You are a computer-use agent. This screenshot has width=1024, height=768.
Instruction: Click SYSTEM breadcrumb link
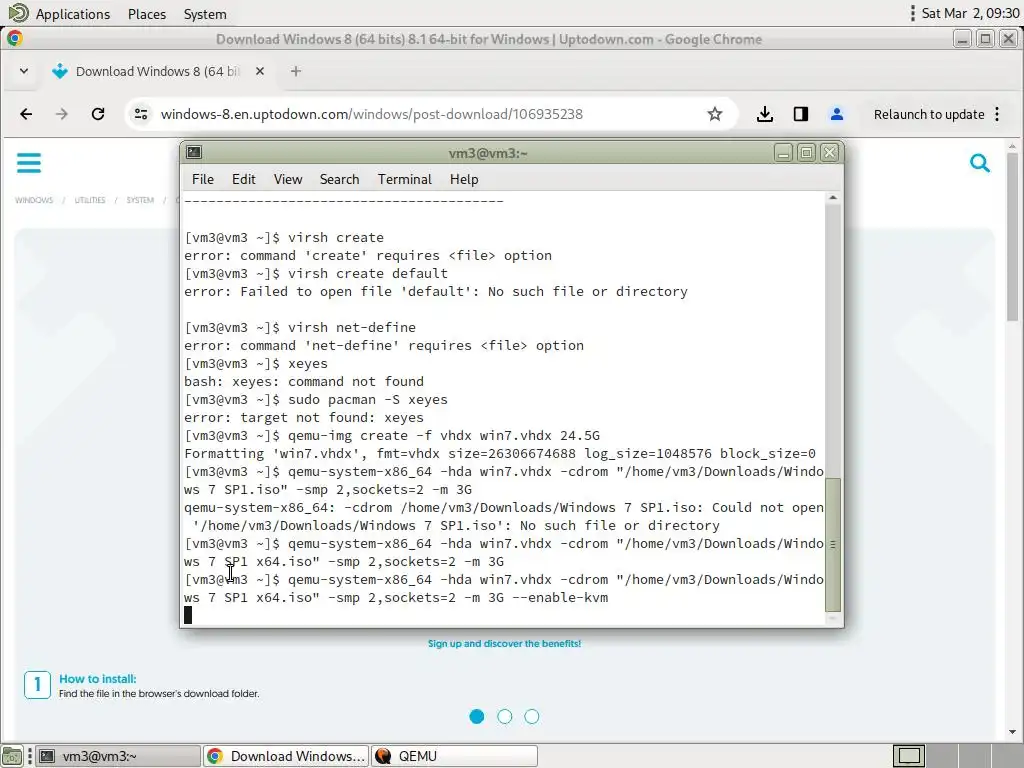tap(140, 200)
